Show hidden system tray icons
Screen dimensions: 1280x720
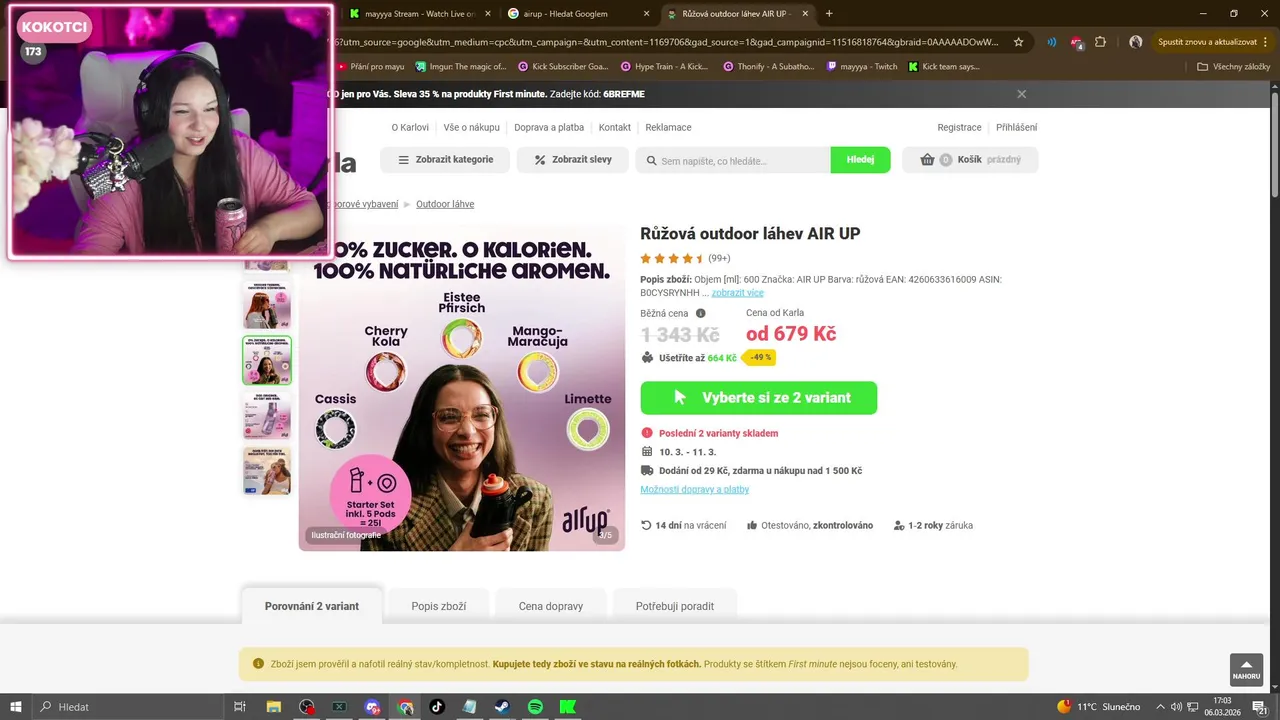click(x=1159, y=707)
